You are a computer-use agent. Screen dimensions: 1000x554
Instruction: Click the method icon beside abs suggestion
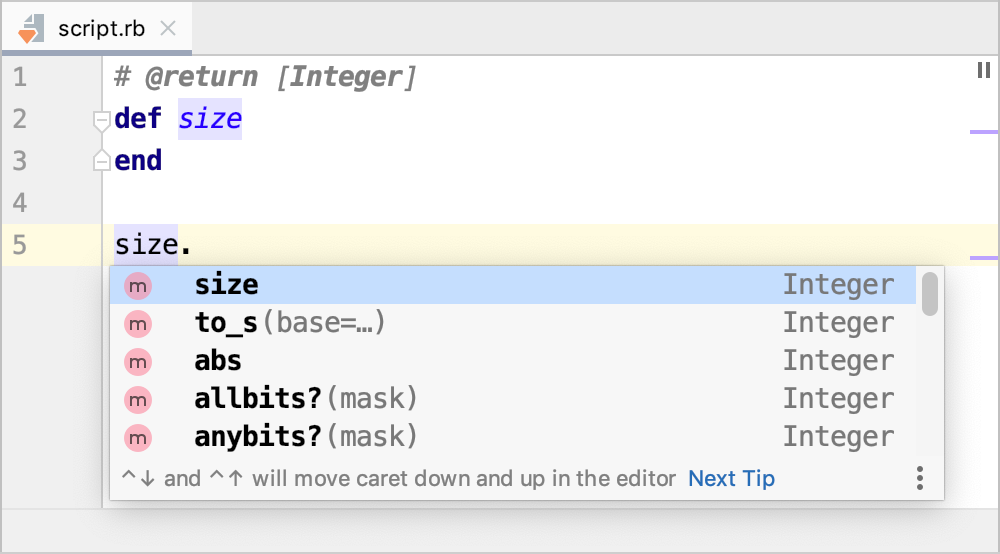[137, 361]
